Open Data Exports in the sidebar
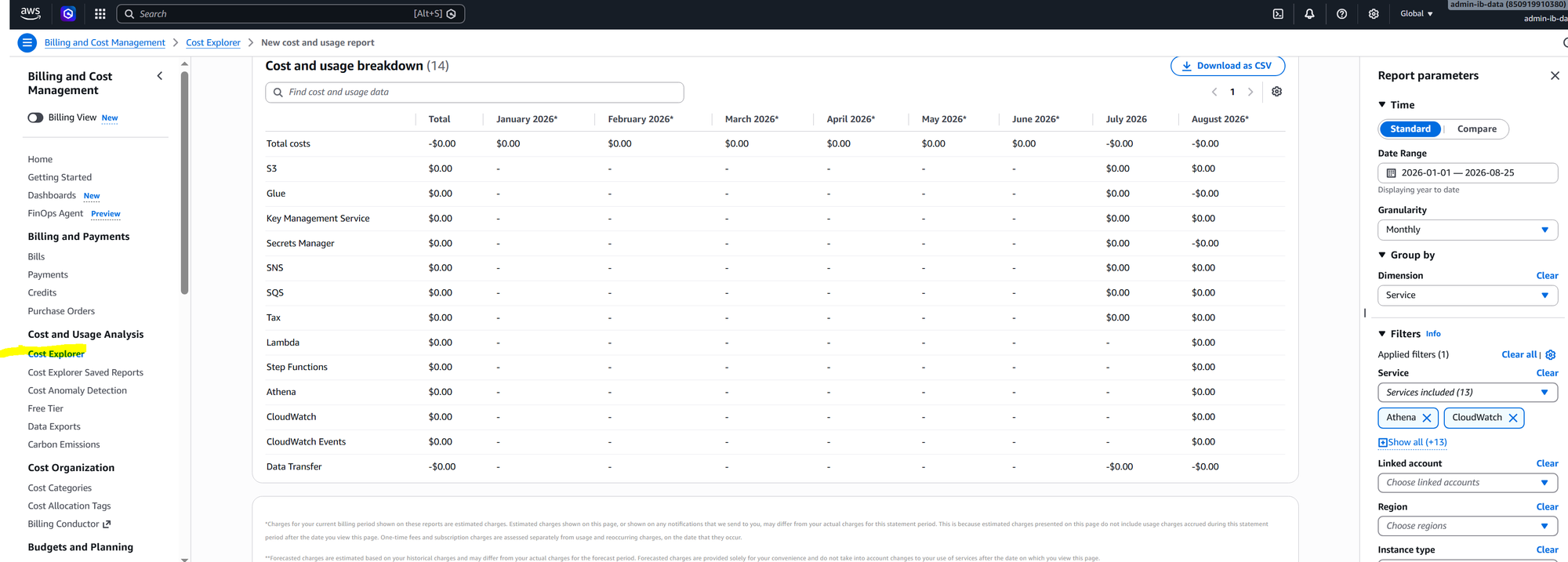 tap(54, 426)
